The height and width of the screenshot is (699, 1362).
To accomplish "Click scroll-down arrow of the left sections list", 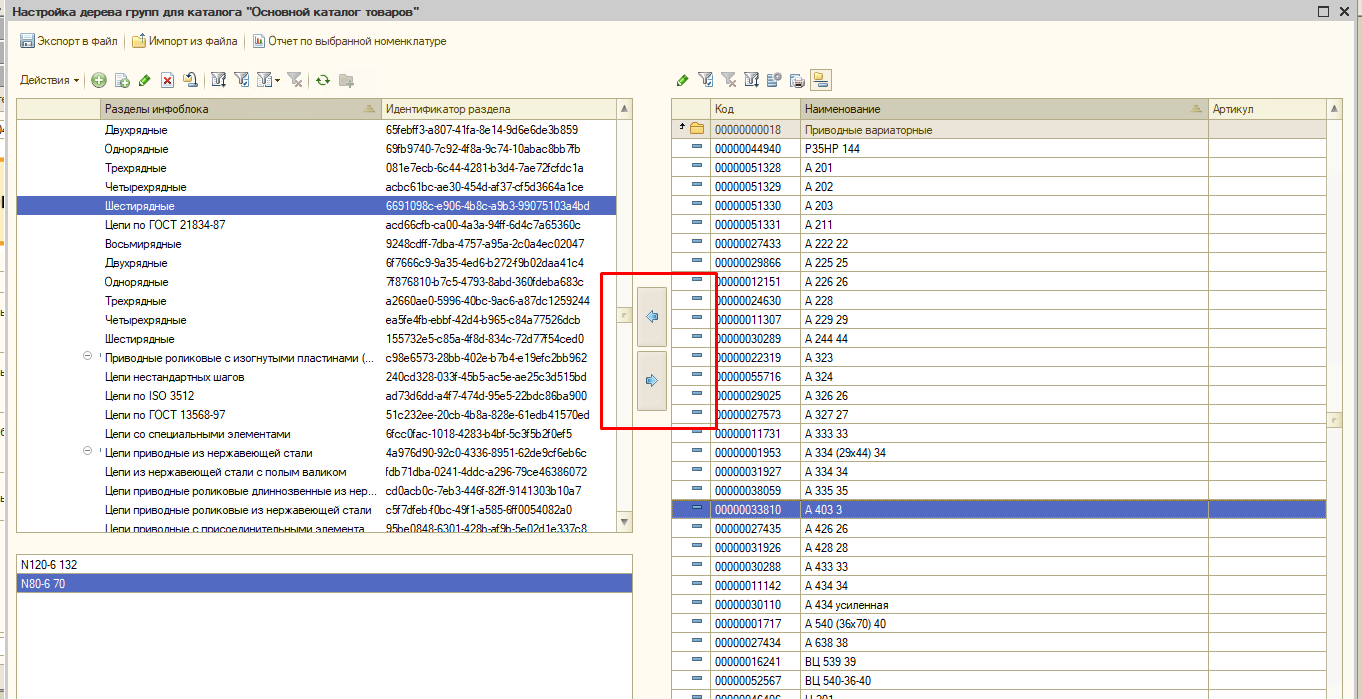I will (x=625, y=522).
